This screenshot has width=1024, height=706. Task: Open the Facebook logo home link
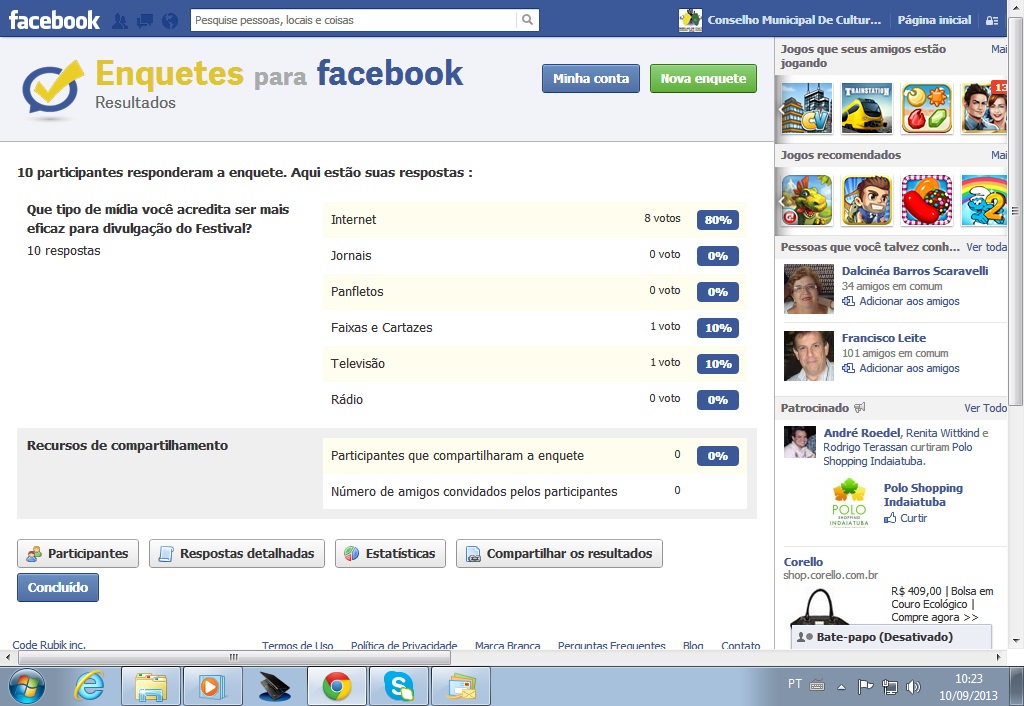click(x=54, y=20)
